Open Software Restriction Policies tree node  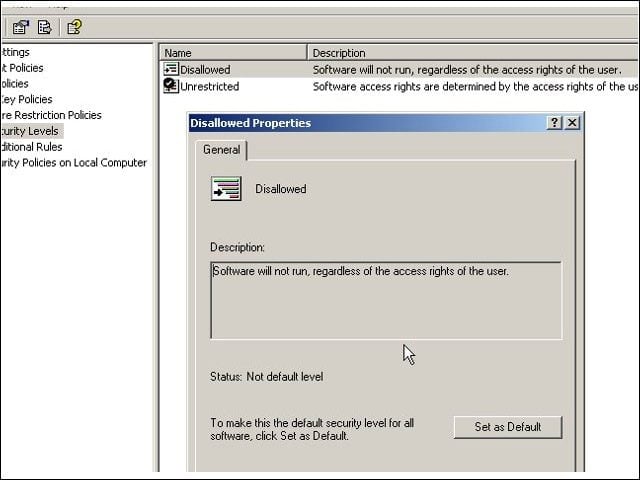coord(51,115)
